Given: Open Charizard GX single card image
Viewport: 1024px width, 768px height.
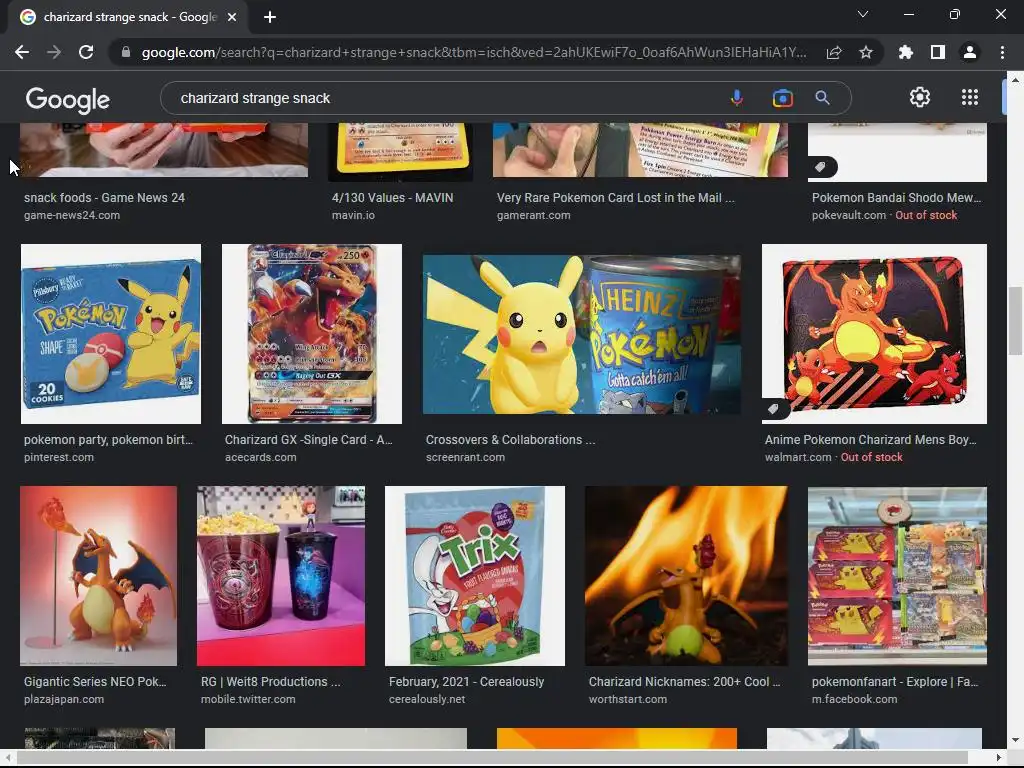Looking at the screenshot, I should click(312, 334).
